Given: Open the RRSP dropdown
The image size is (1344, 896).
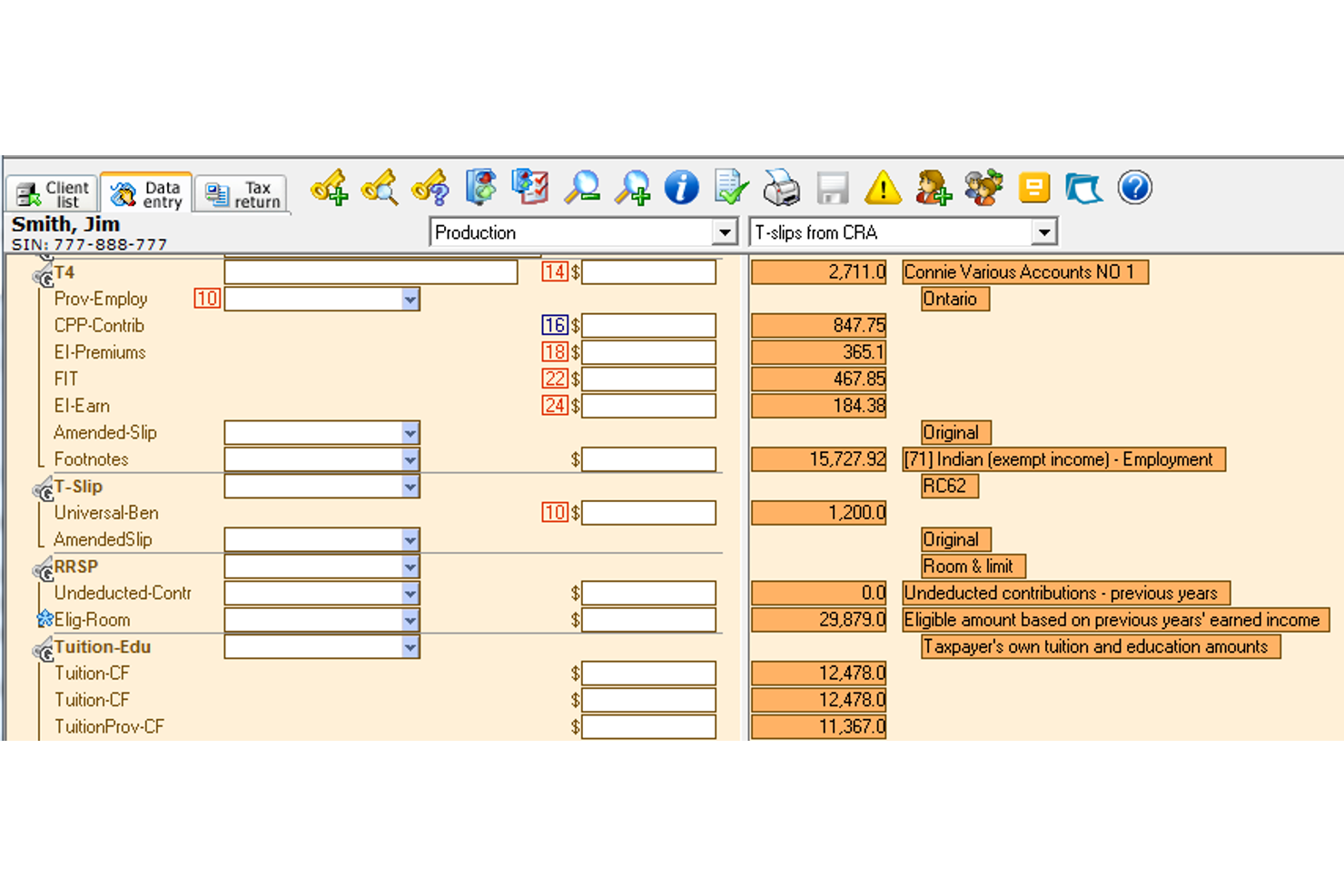Looking at the screenshot, I should coord(321,566).
